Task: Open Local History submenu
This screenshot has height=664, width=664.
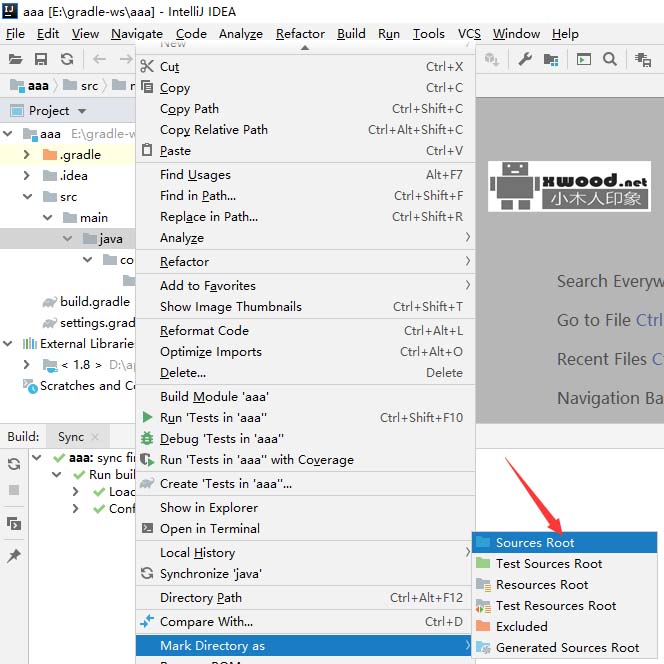Action: (x=305, y=552)
